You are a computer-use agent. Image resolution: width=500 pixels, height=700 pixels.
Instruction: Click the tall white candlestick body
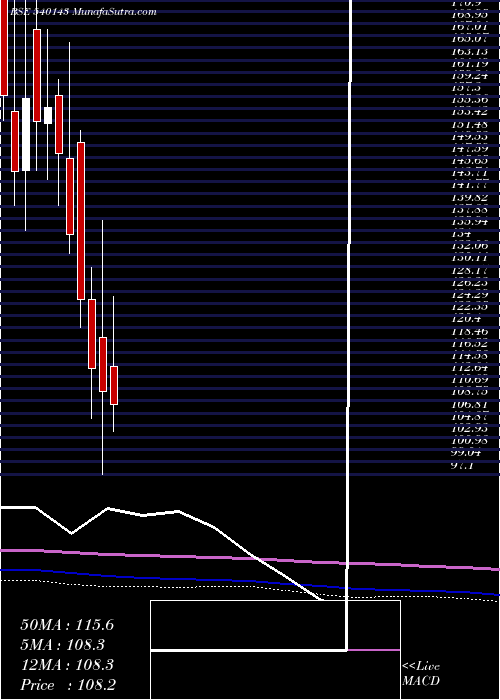tap(26, 134)
